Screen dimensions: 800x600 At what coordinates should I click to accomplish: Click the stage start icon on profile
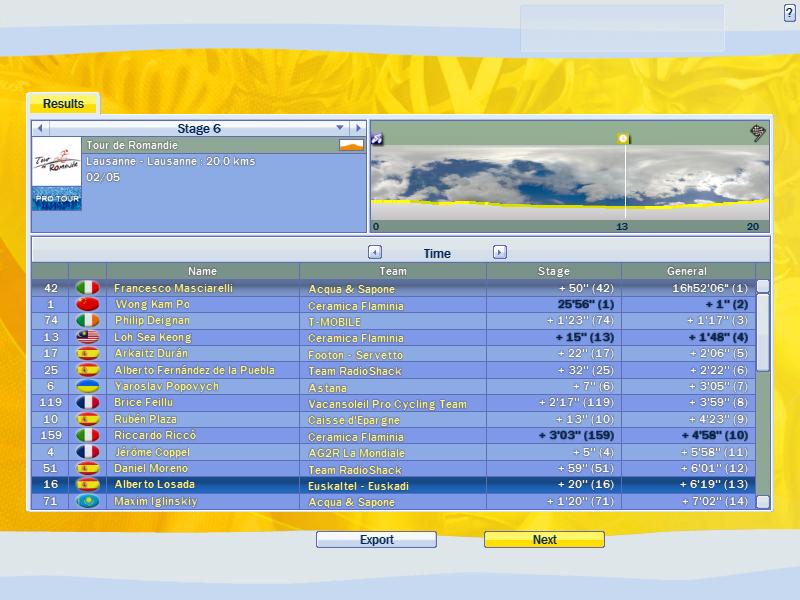pos(377,138)
